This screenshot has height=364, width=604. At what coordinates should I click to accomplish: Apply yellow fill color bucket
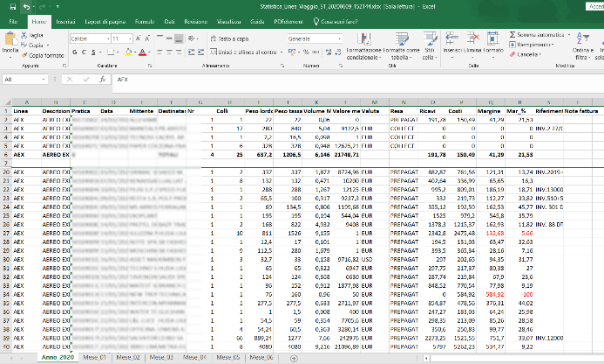(x=128, y=52)
